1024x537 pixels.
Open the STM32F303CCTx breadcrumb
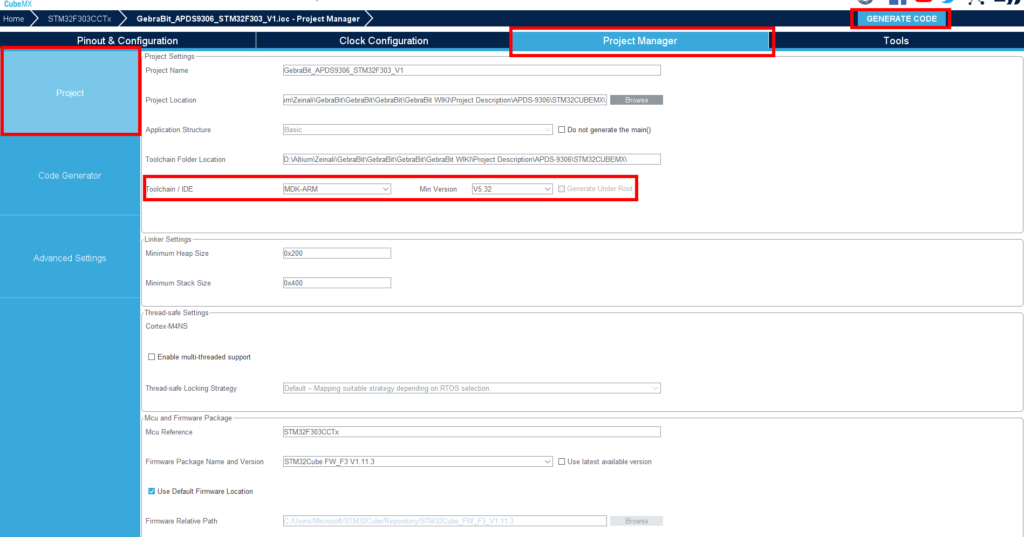point(79,19)
